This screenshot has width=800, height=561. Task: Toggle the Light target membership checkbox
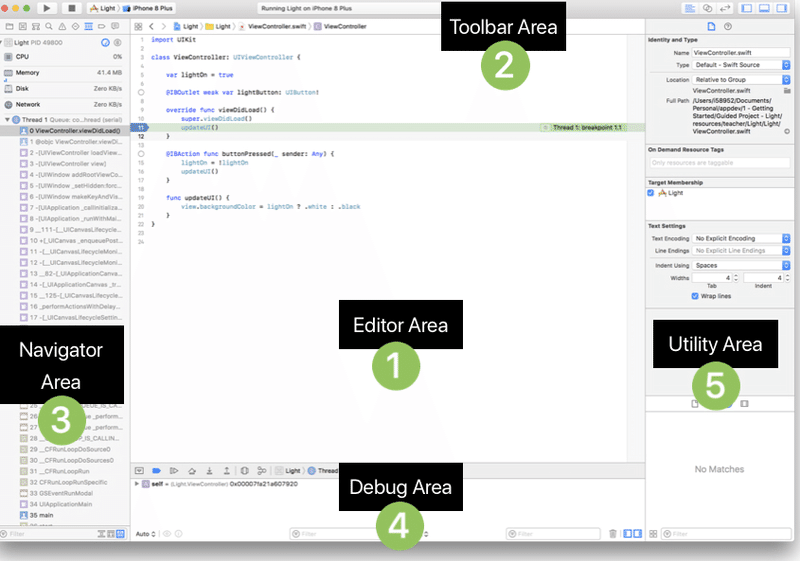(x=651, y=193)
